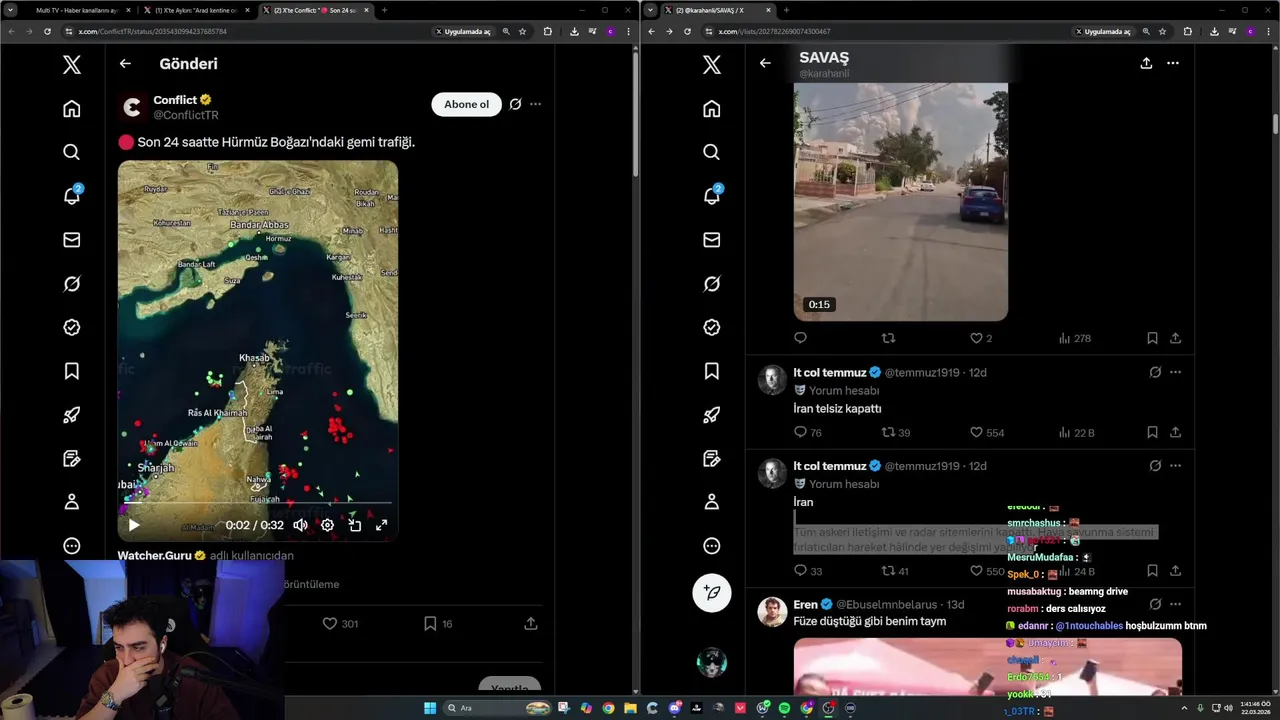Play the Hürmüz Boğazı ship traffic video
The image size is (1280, 720).
[134, 525]
